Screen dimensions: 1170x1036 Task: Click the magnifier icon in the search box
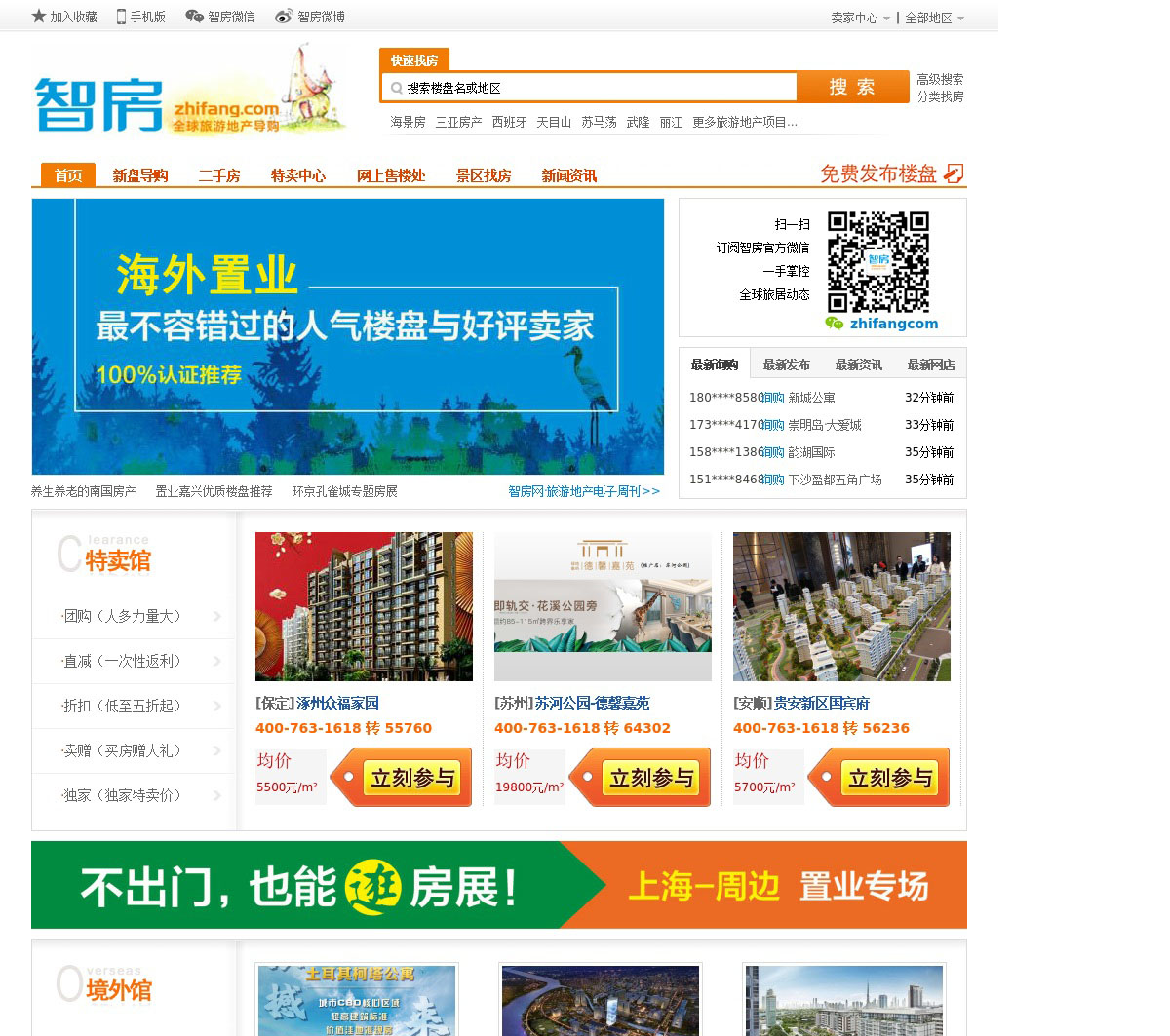(x=397, y=88)
